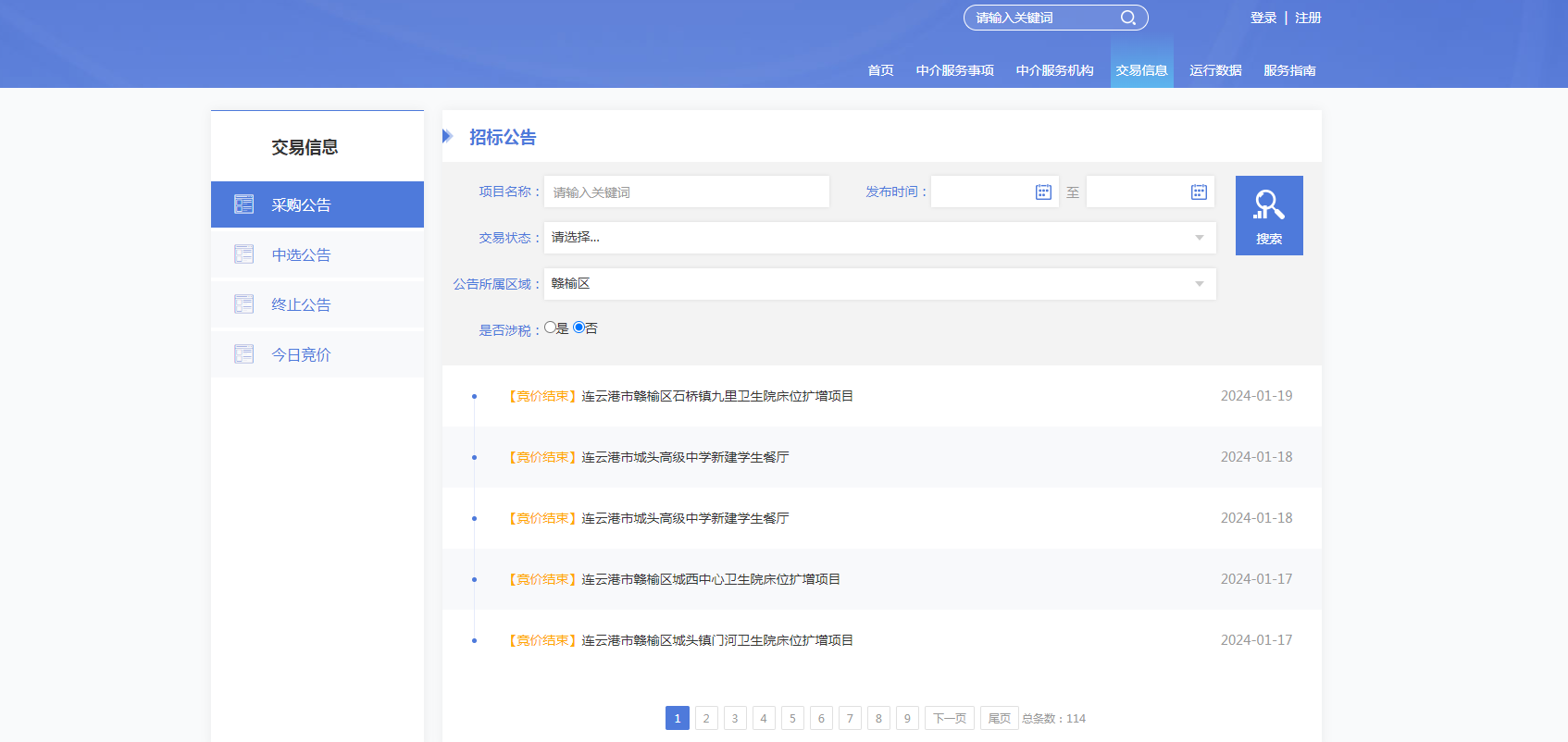
Task: Click the date 2024-01-19
Action: pos(1256,396)
